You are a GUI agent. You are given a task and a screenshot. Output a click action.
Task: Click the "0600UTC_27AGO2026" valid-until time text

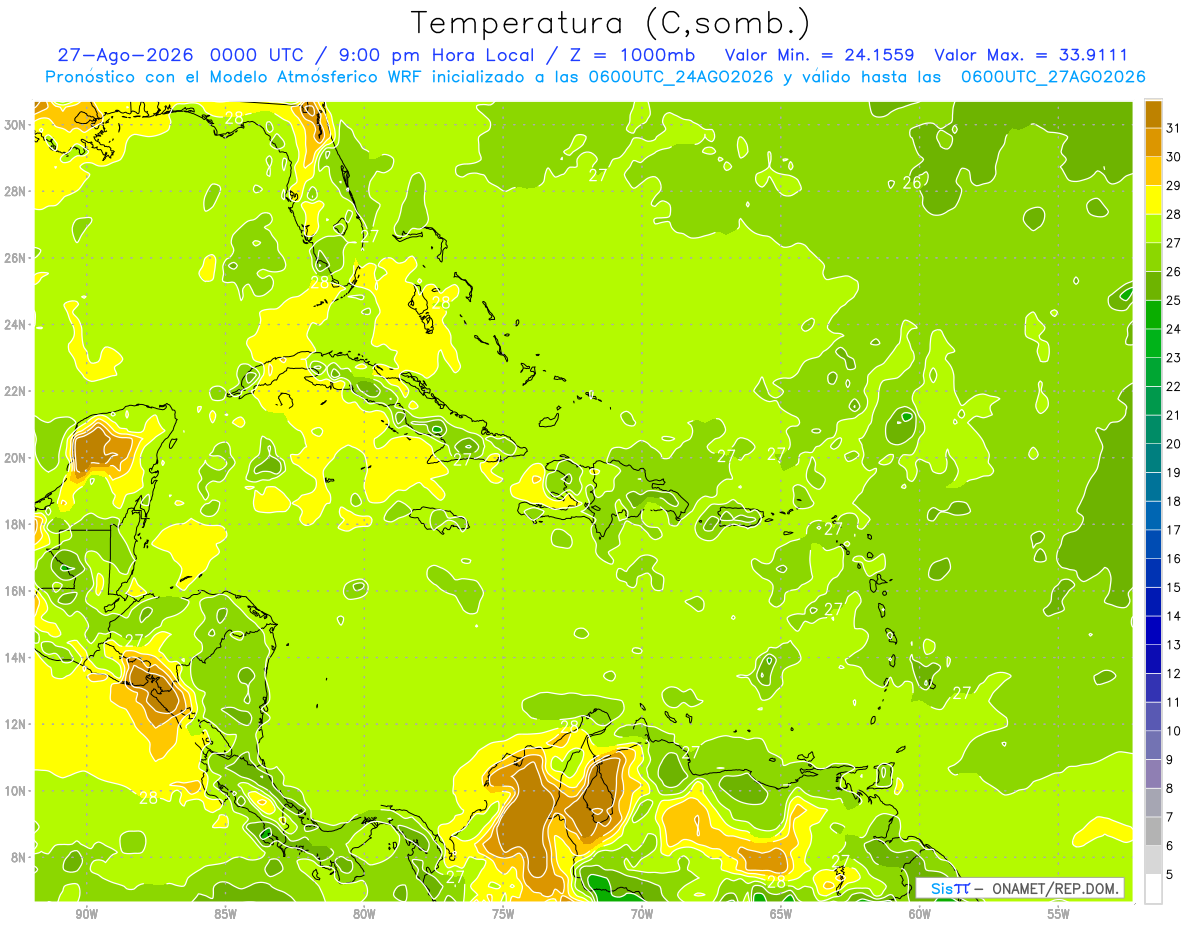tap(1053, 77)
